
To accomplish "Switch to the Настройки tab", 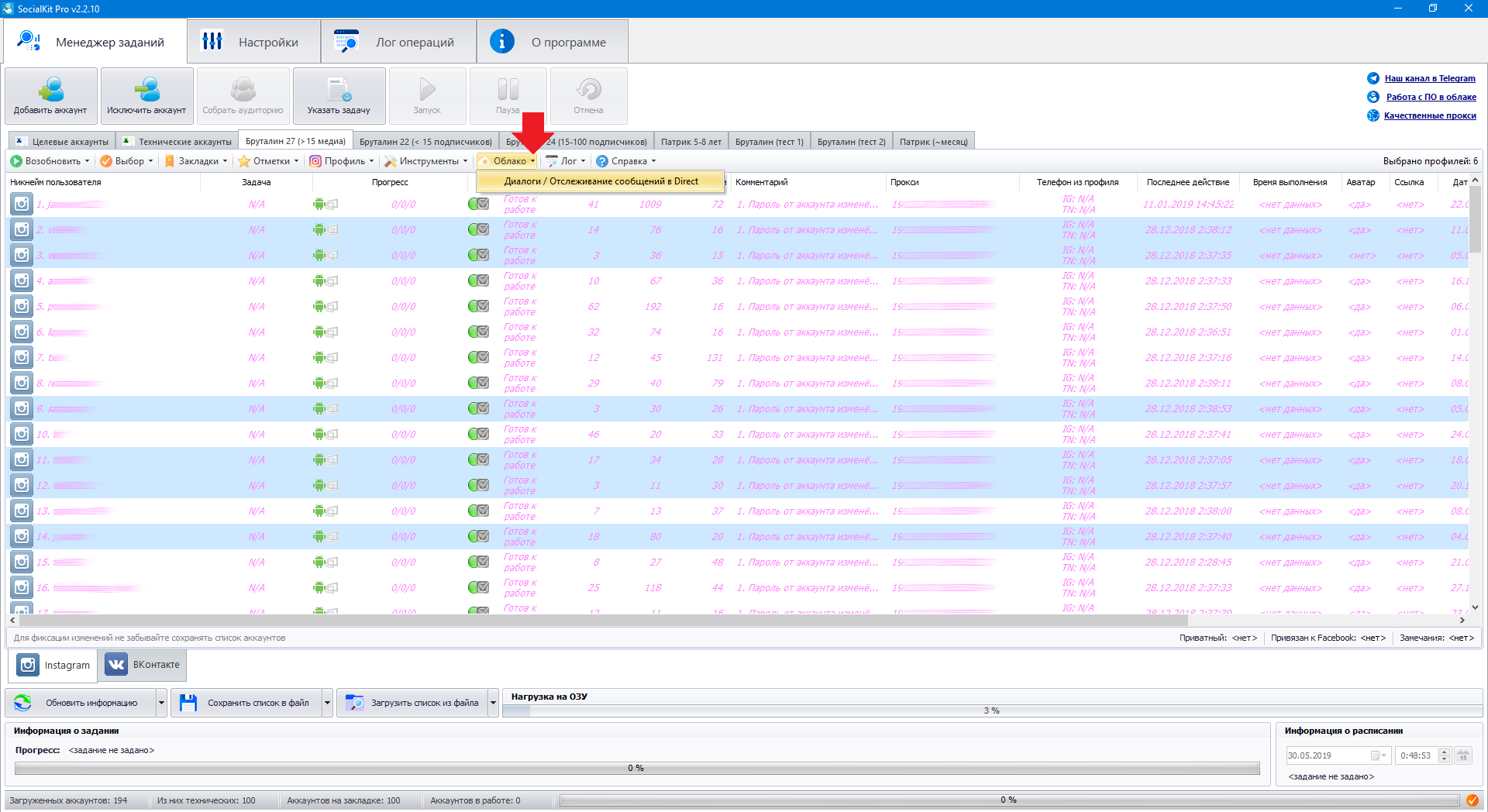I will pos(253,42).
